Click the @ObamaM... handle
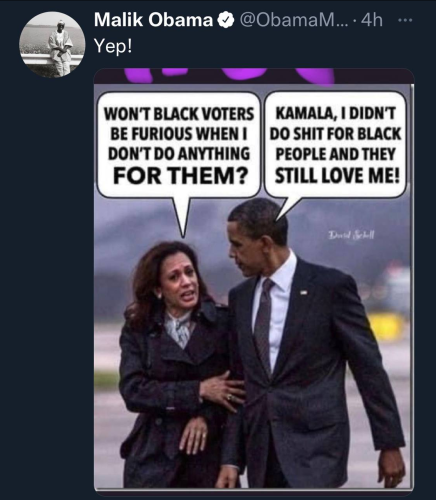436x500 pixels. [x=293, y=21]
